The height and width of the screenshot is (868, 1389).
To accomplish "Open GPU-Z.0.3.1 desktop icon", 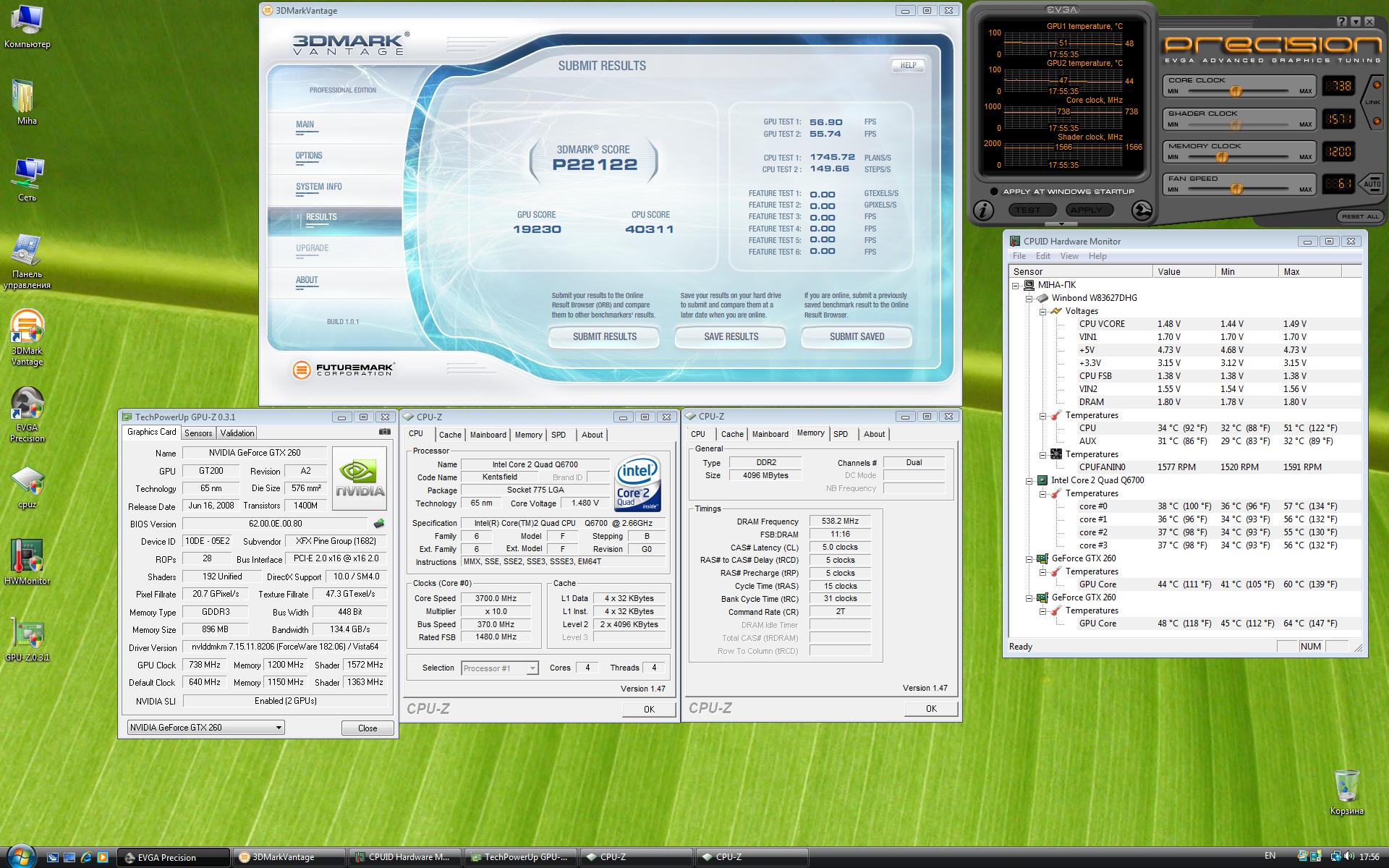I will pyautogui.click(x=27, y=639).
